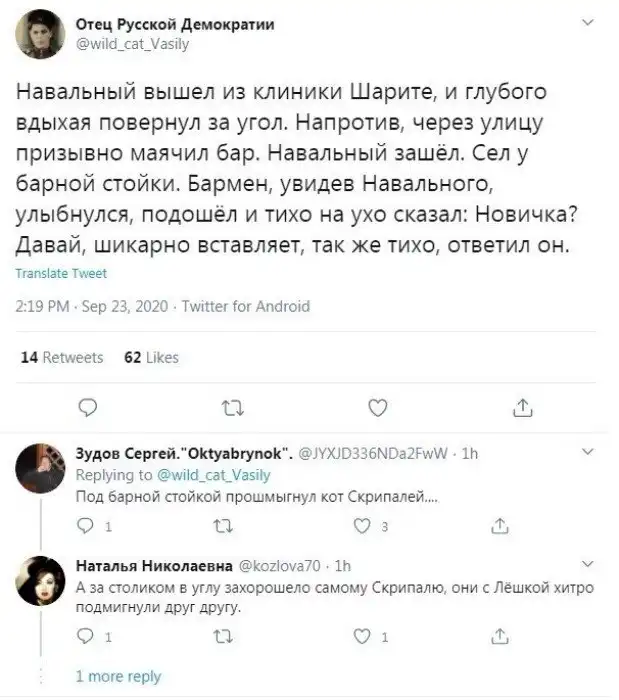This screenshot has width=619, height=700.
Task: Open Наталья Николаевна's profile avatar
Action: coord(42,579)
